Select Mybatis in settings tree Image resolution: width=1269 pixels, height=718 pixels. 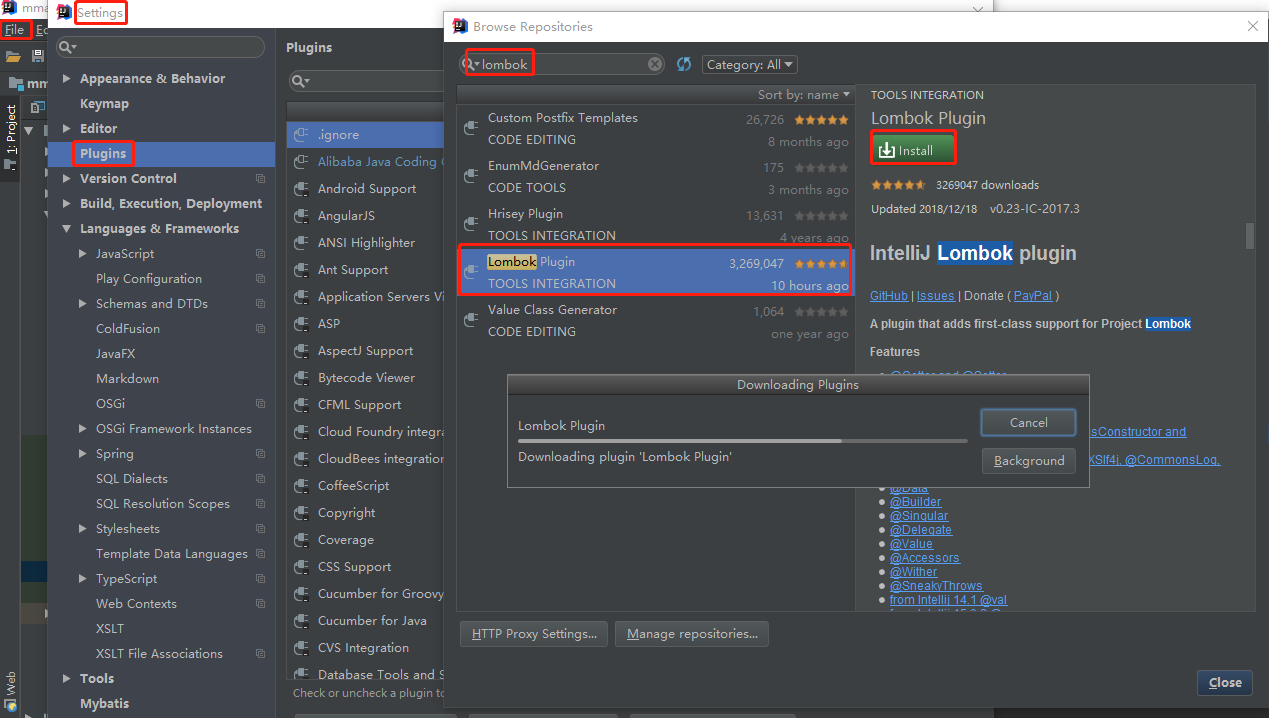coord(104,704)
